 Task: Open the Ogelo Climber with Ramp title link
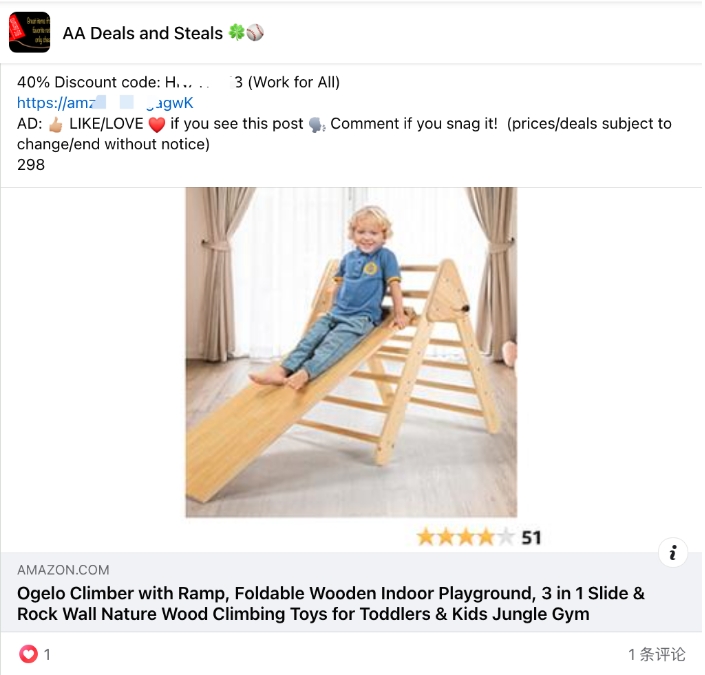[x=331, y=603]
